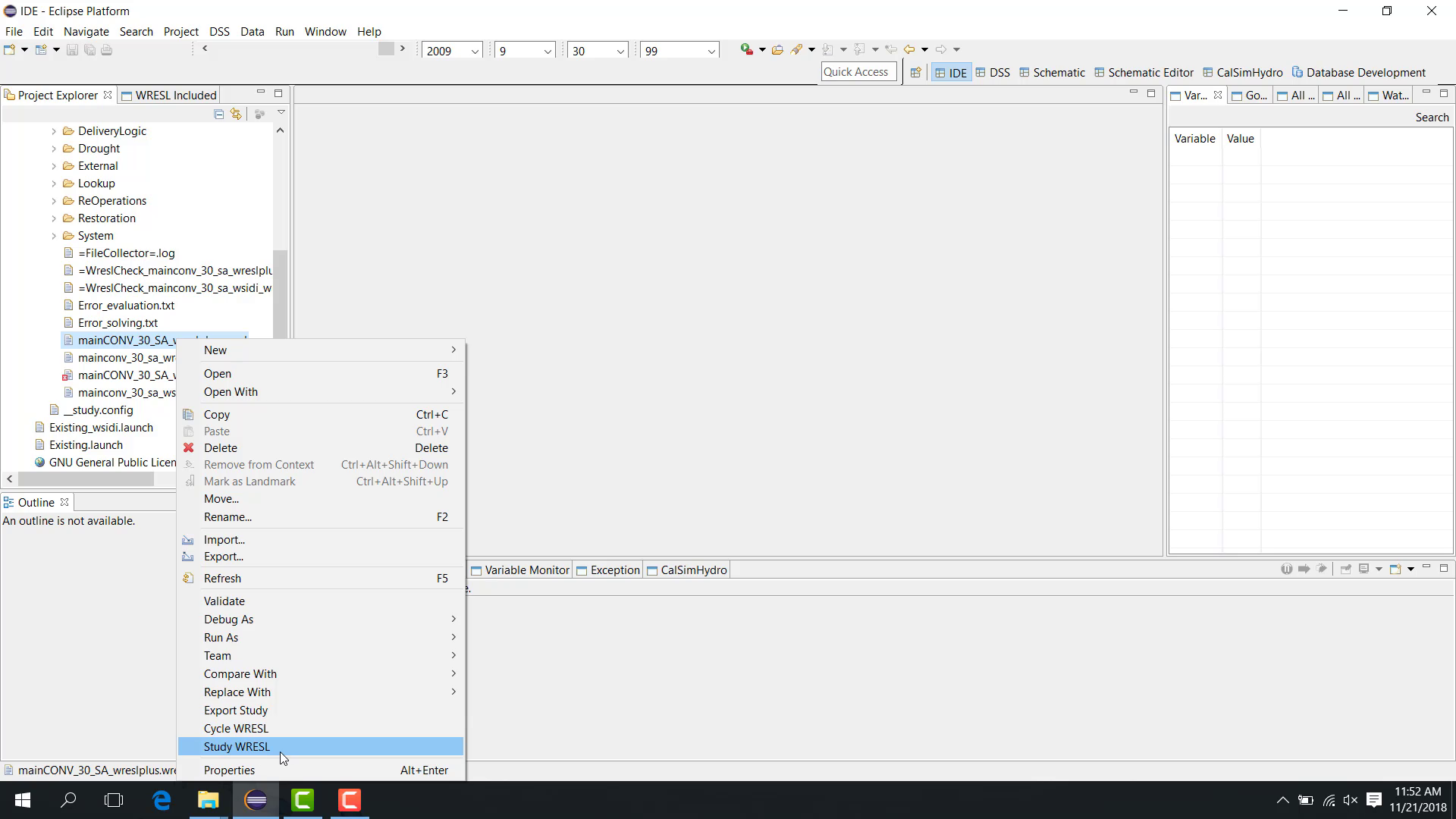Switch to the DSS perspective
Screen dimensions: 1456x819
(x=993, y=73)
